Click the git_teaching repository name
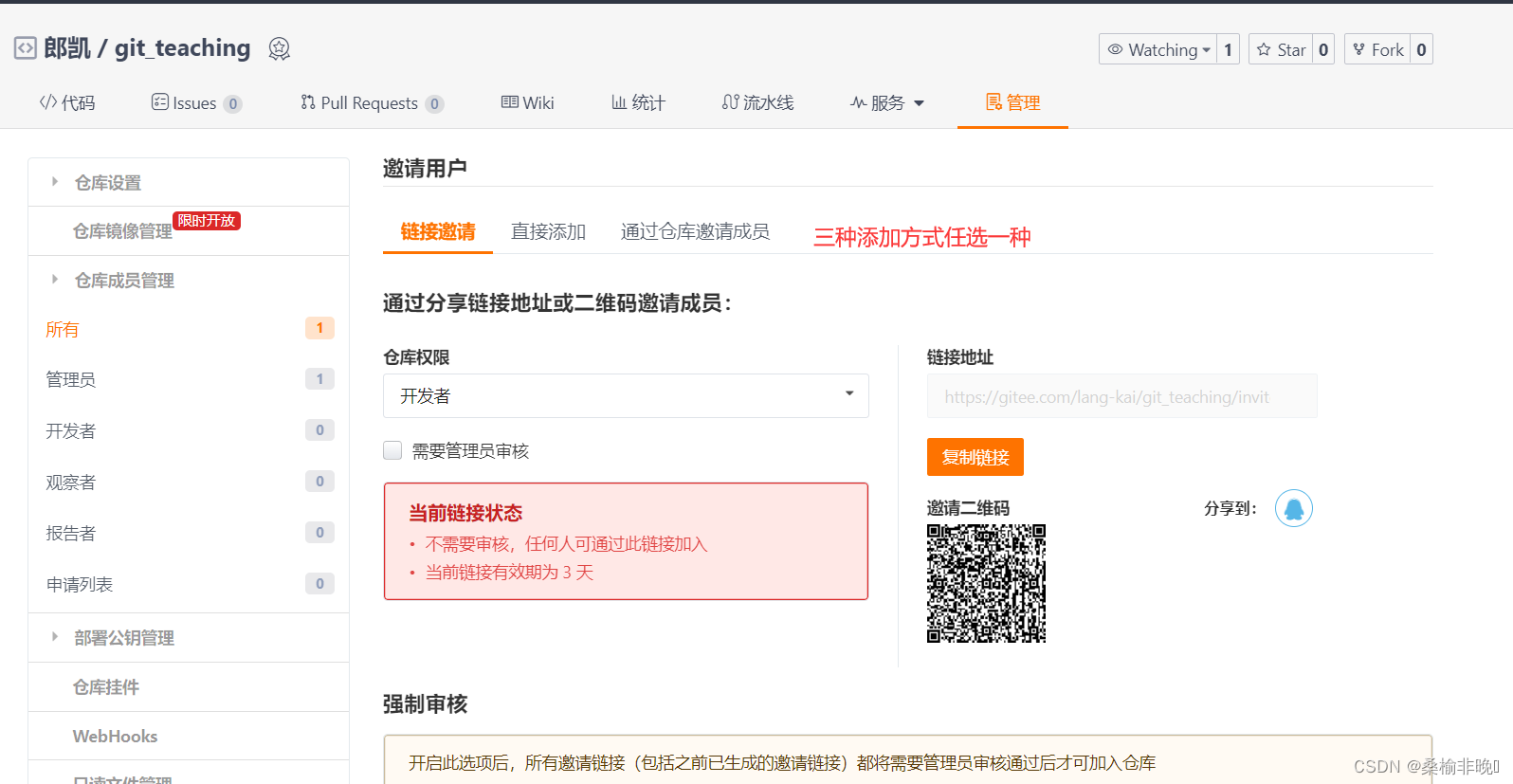 click(x=183, y=48)
